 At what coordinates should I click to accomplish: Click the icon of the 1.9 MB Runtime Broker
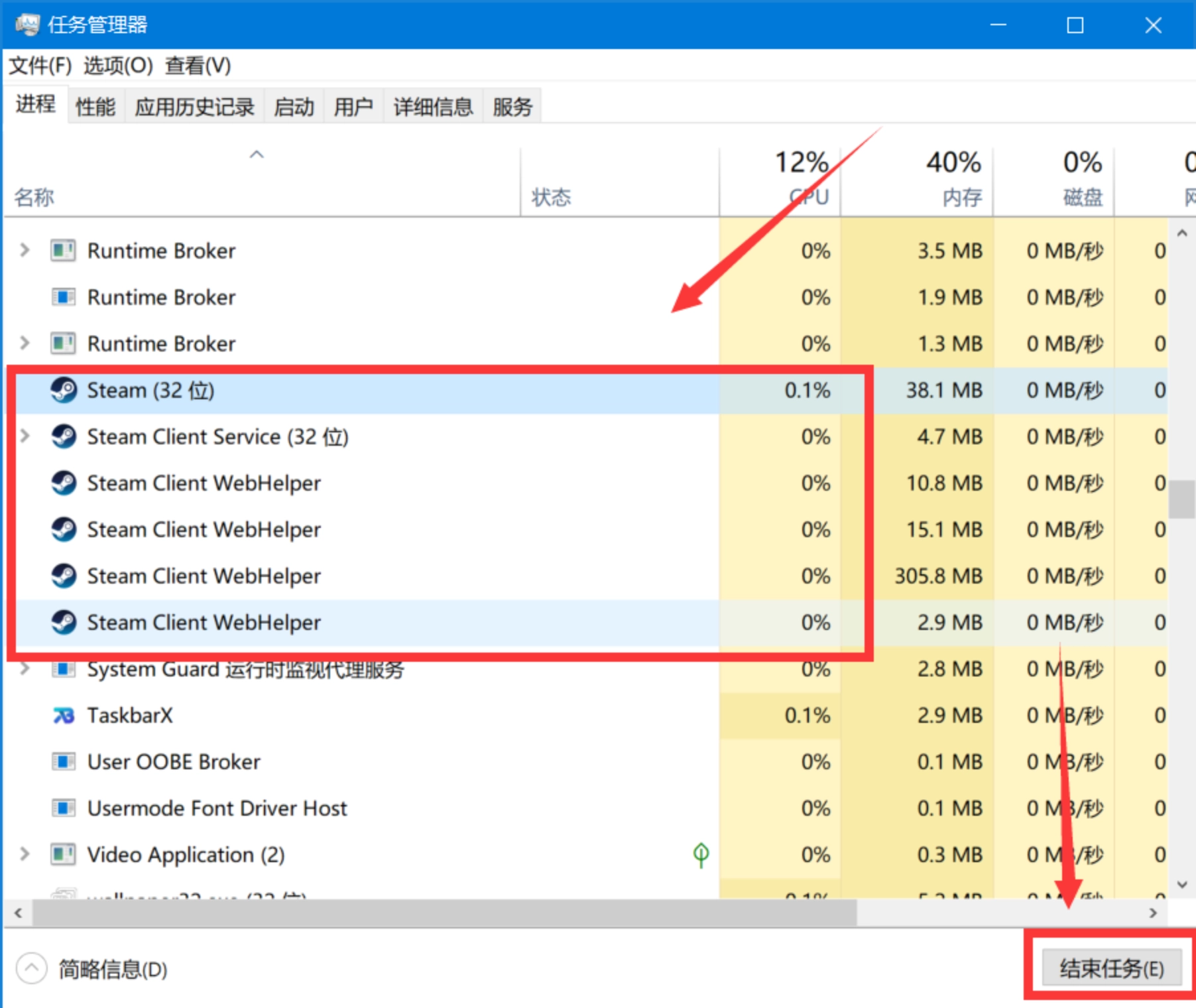(x=64, y=297)
